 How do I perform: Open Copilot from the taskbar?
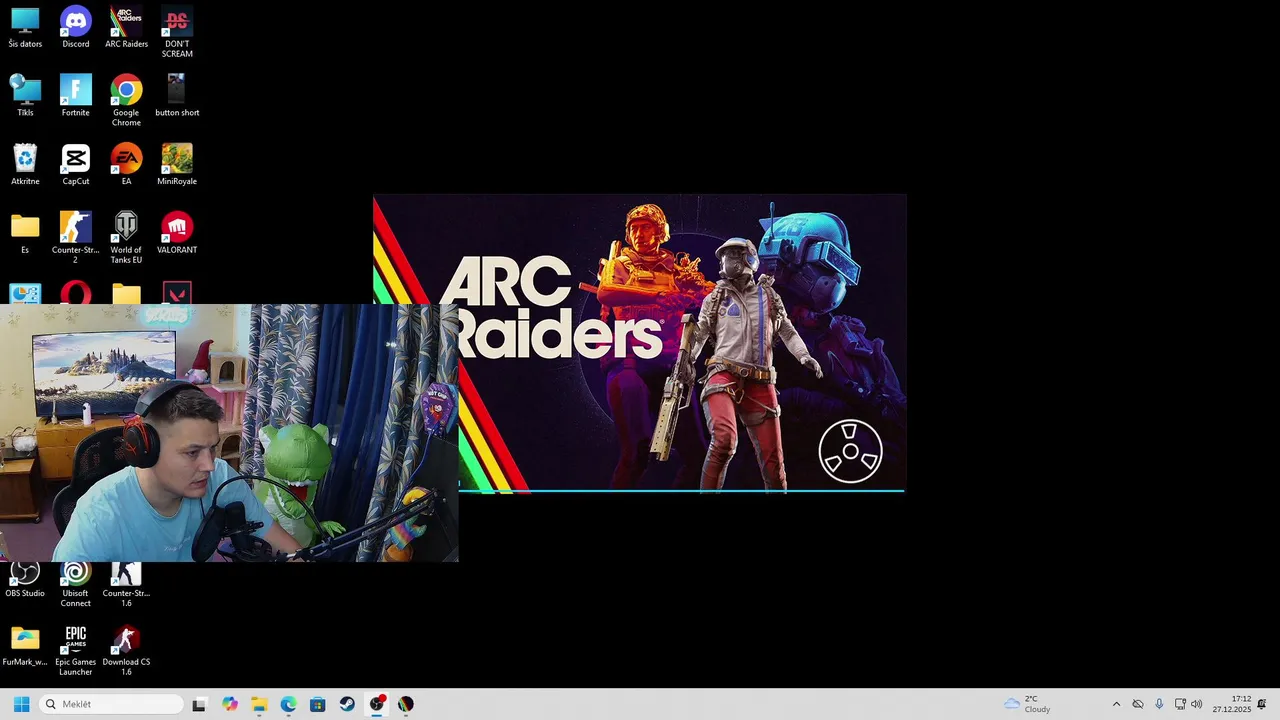coord(230,704)
